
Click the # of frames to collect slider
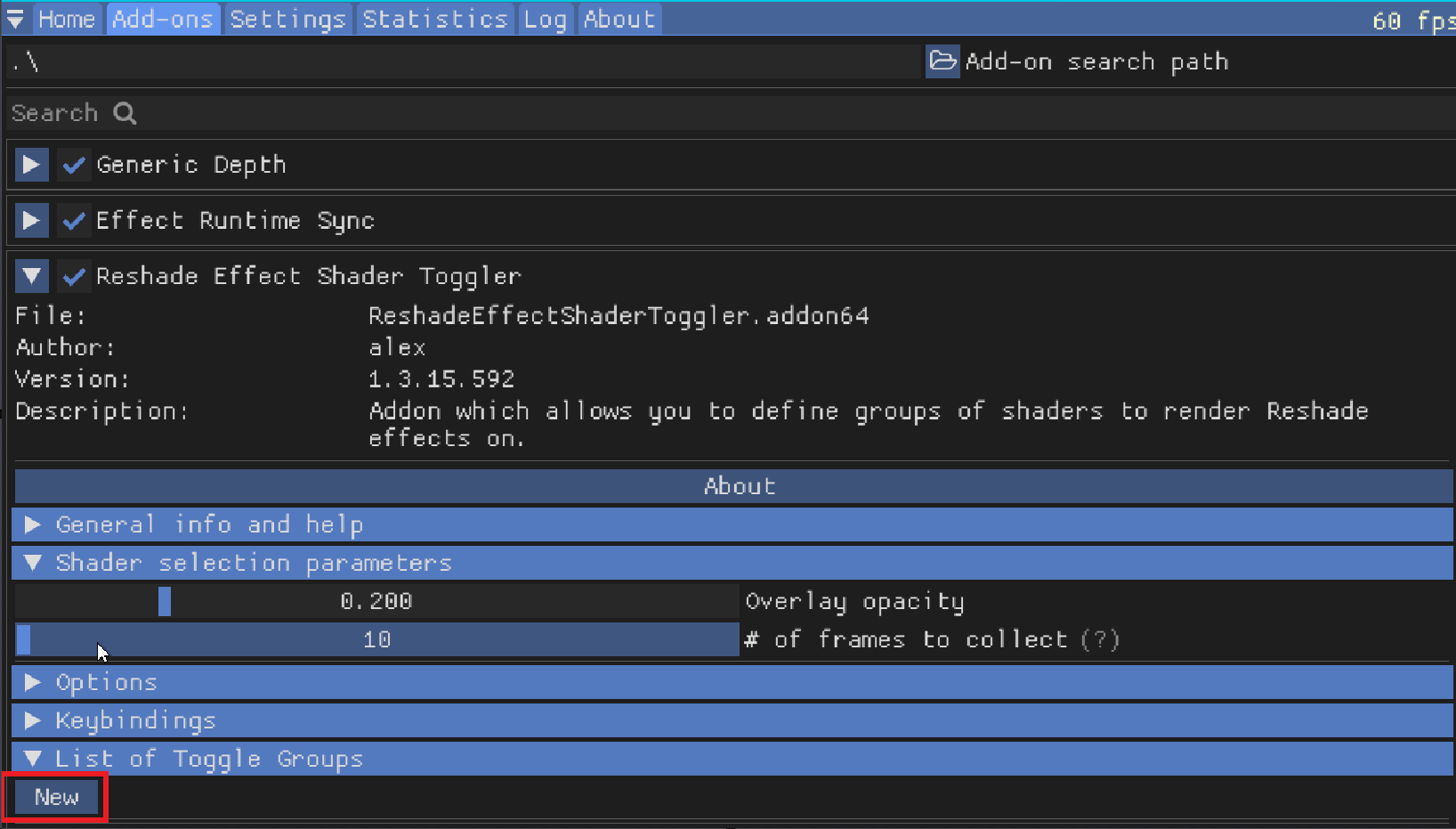click(x=377, y=639)
